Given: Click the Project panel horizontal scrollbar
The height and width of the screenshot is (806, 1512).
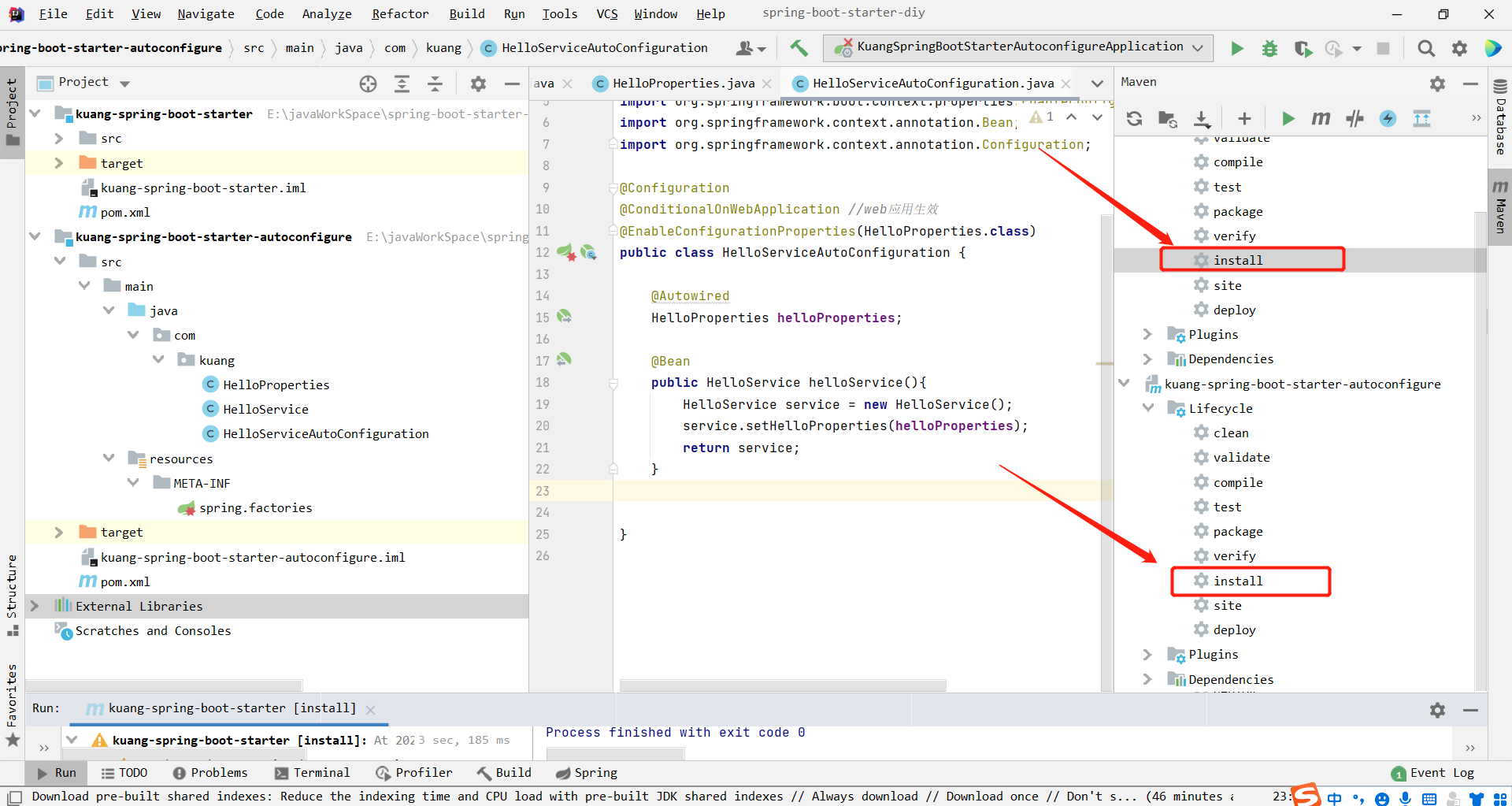Looking at the screenshot, I should click(x=165, y=685).
